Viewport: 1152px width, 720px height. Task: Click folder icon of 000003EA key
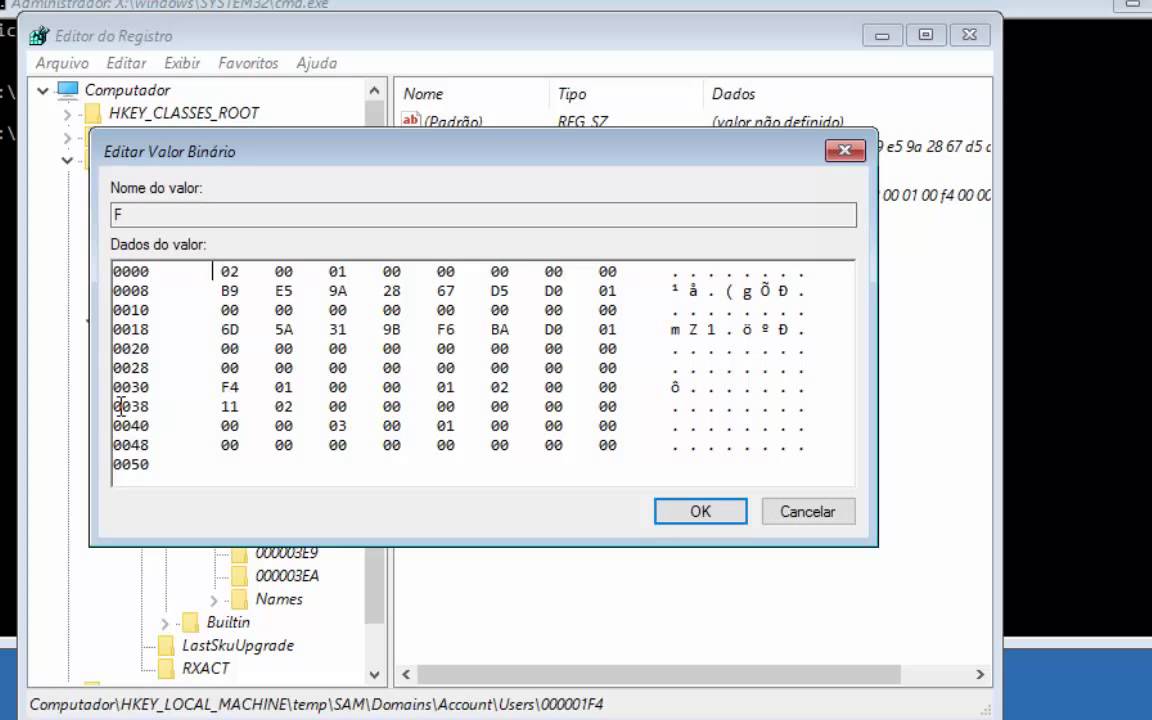tap(240, 576)
